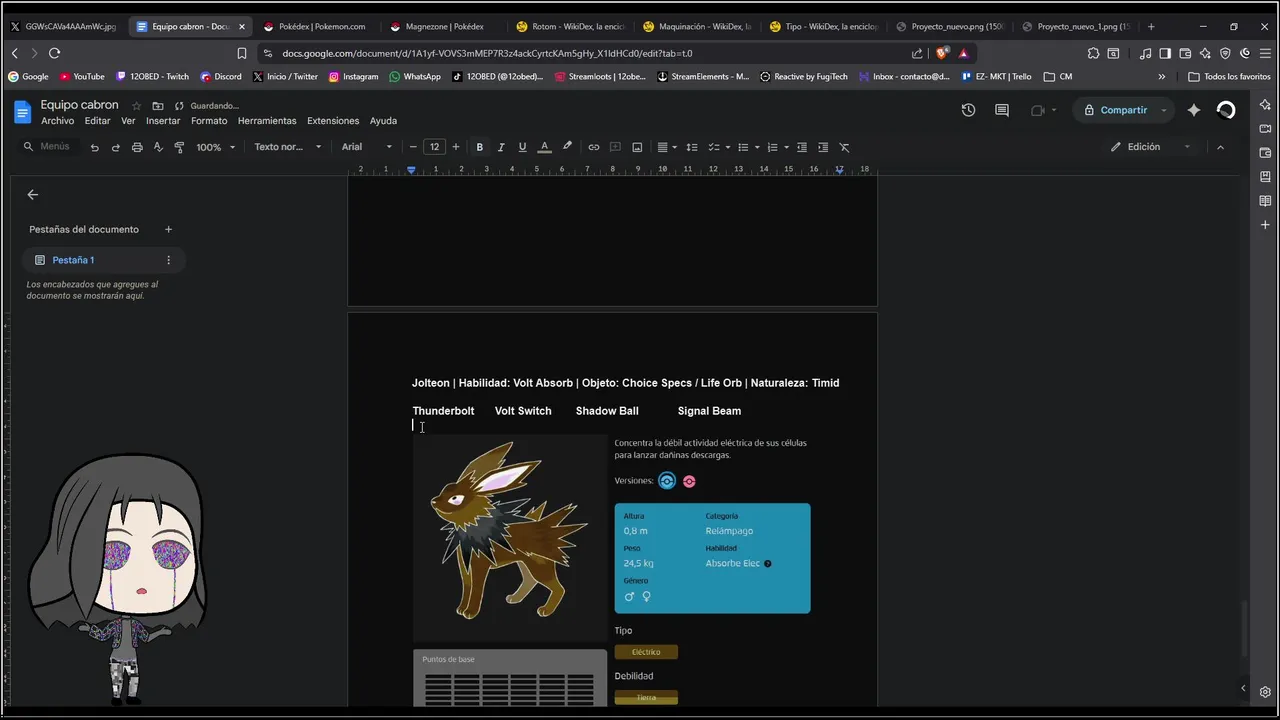Screen dimensions: 1280x720
Task: Open the WhatsApp bookmark
Action: point(415,76)
